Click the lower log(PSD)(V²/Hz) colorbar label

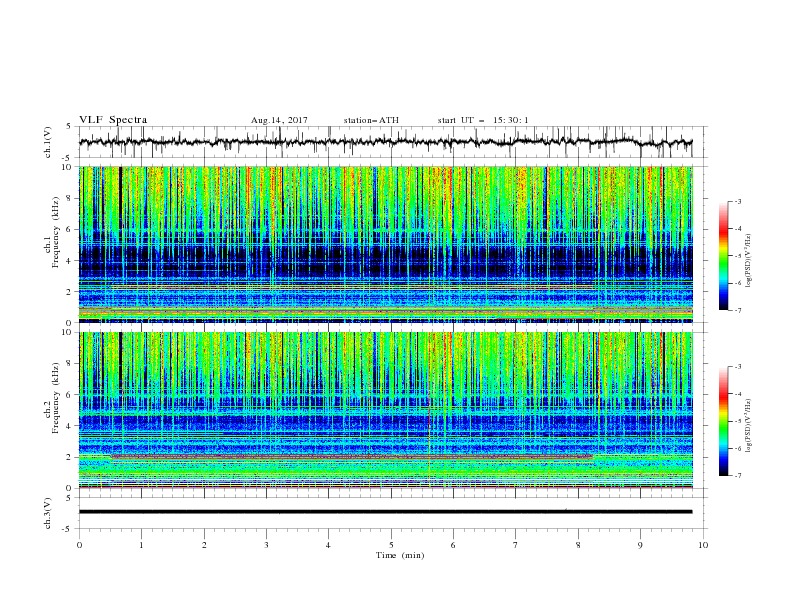click(749, 426)
